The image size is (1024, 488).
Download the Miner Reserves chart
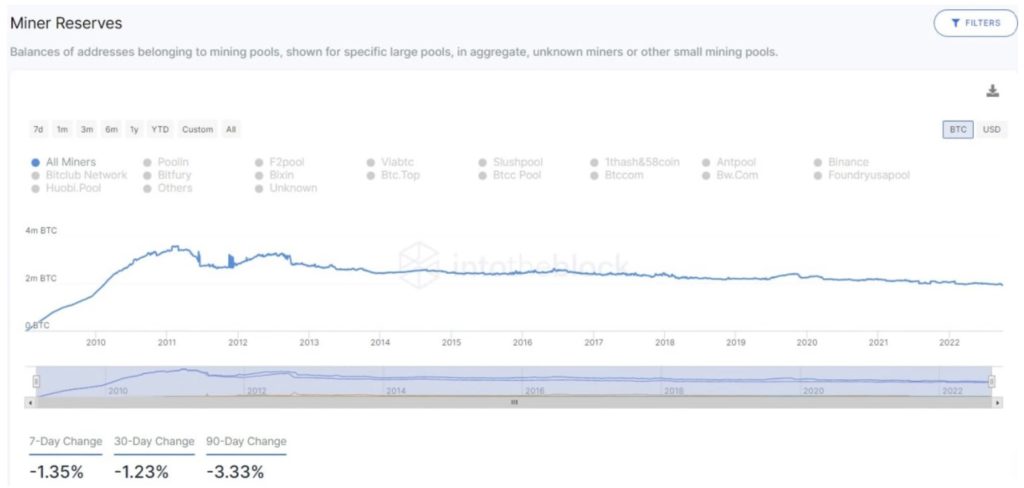(x=992, y=91)
